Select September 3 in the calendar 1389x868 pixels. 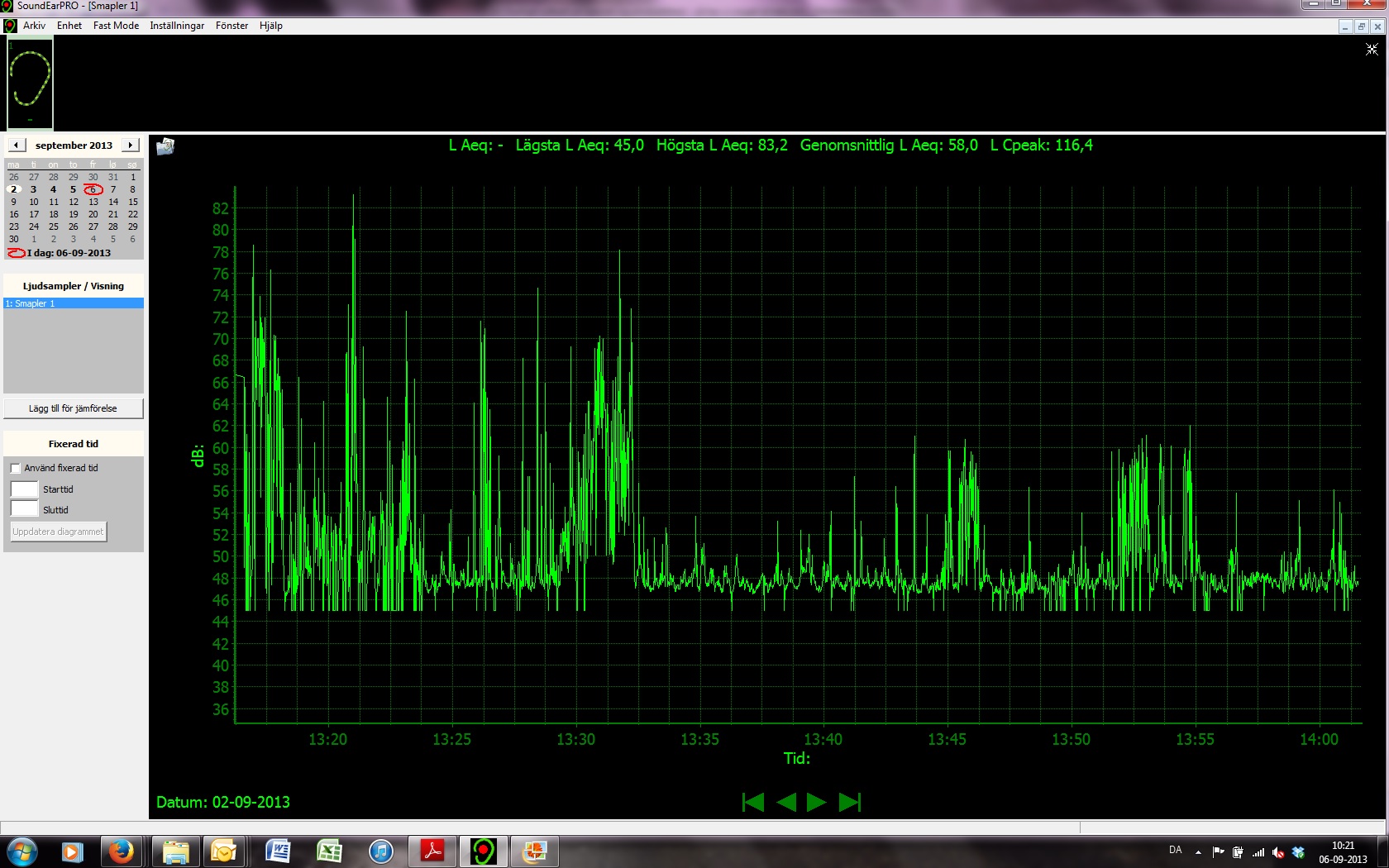click(34, 189)
